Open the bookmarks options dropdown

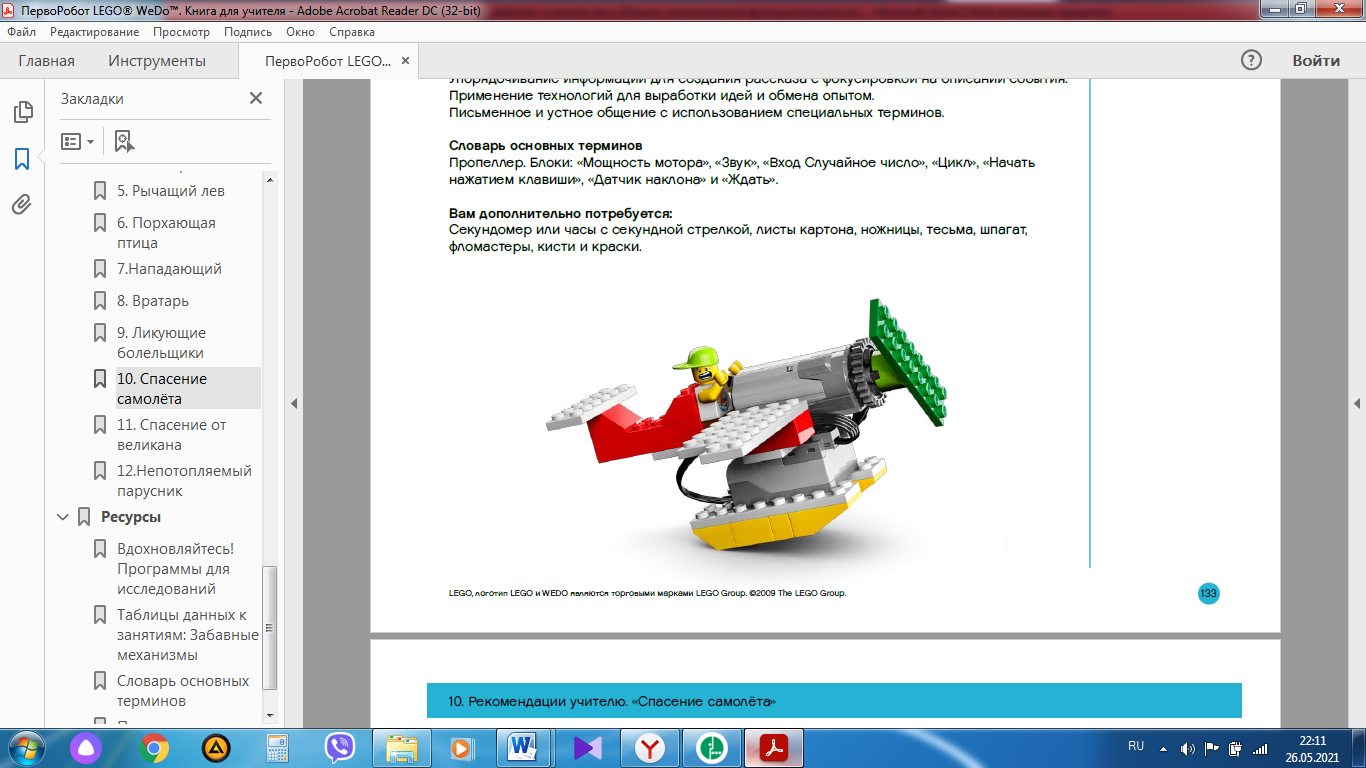77,141
